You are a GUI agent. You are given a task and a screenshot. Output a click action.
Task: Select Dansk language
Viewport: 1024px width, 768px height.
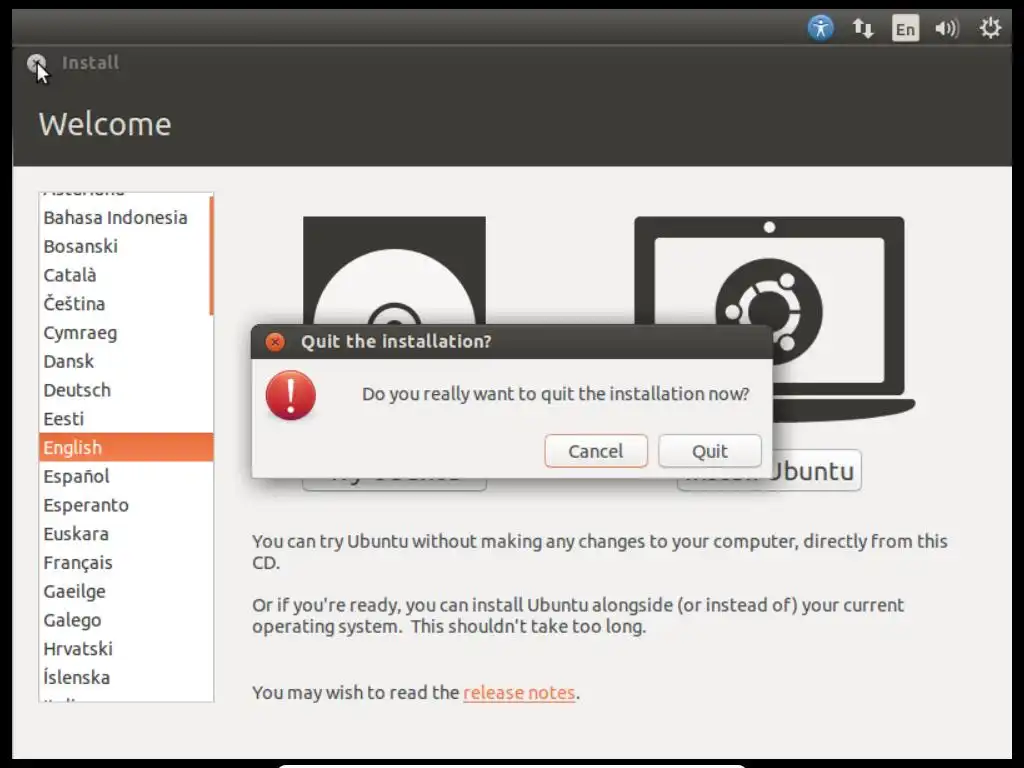coord(124,361)
